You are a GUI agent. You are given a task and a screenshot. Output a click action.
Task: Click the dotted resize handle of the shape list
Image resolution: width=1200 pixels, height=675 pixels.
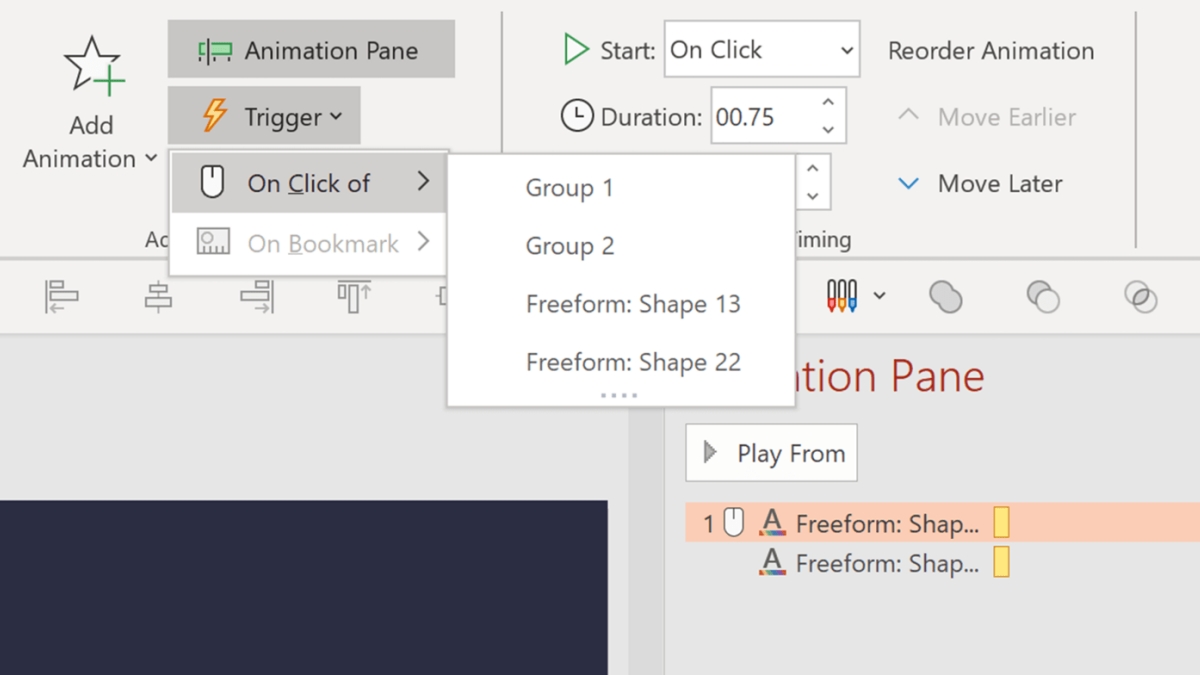[x=619, y=396]
